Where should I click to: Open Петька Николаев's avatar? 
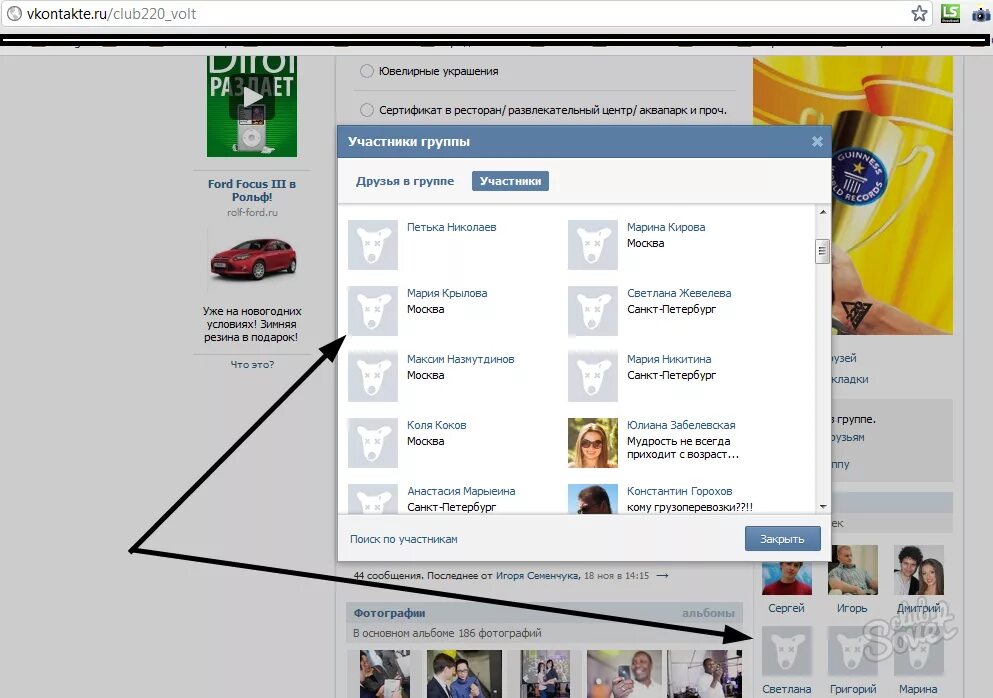coord(373,244)
